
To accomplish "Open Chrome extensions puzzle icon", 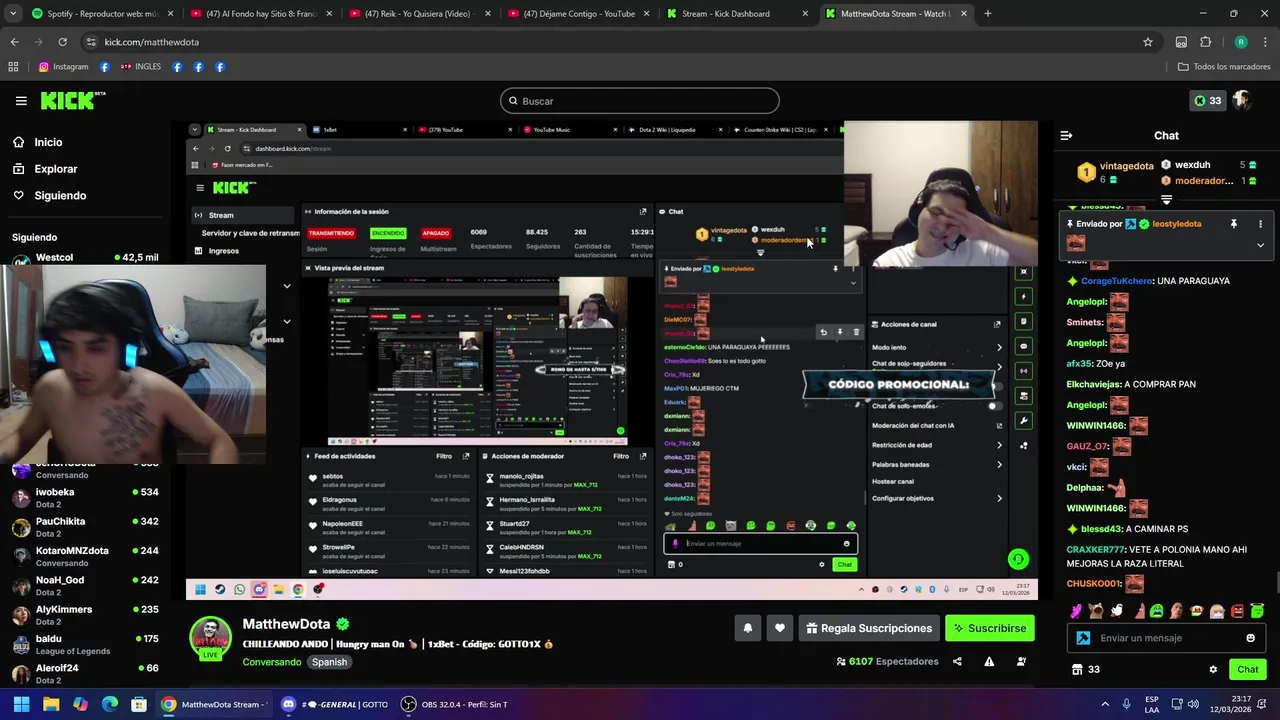I will [x=1205, y=42].
